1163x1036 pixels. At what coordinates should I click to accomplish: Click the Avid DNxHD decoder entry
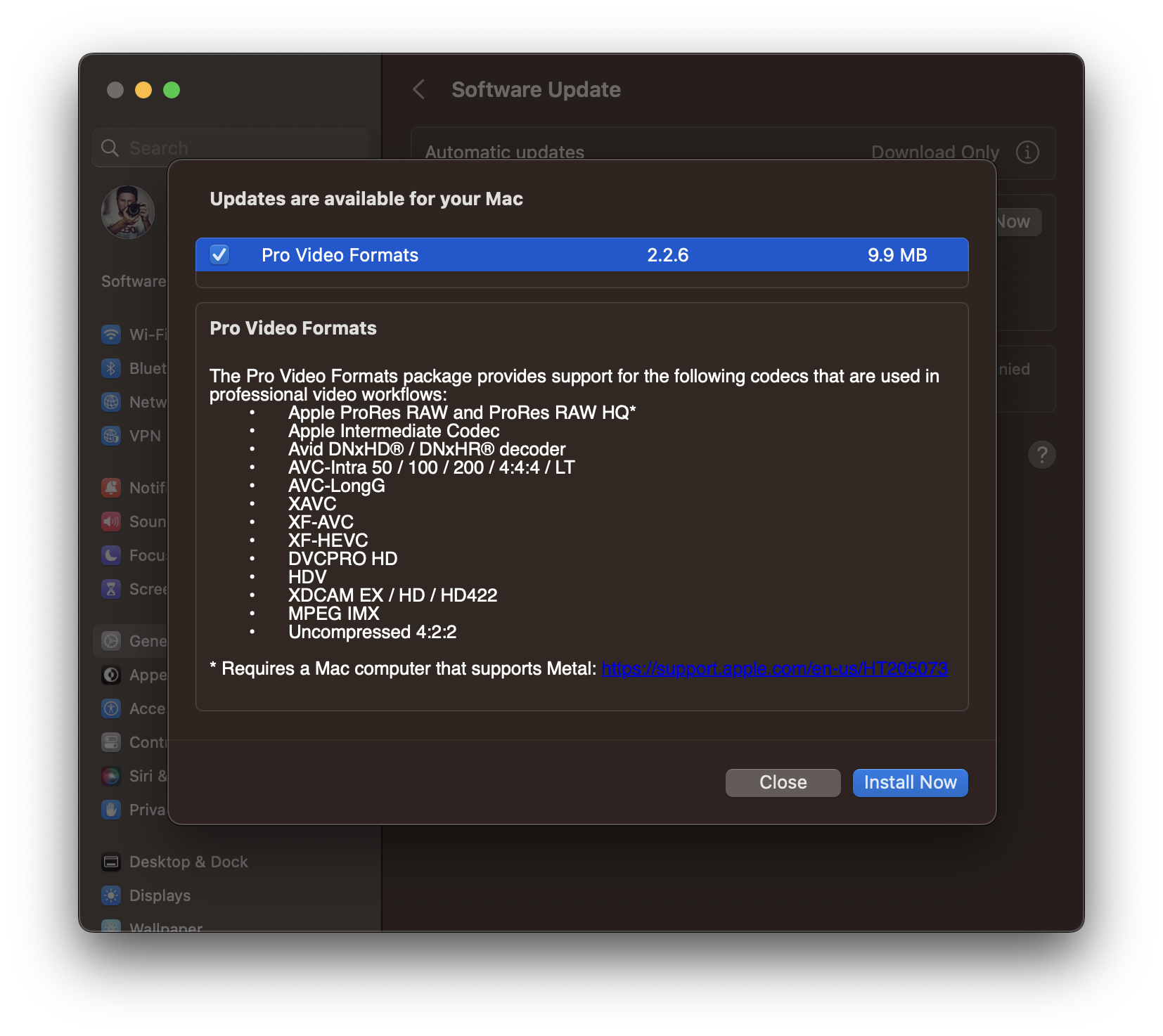pyautogui.click(x=427, y=449)
